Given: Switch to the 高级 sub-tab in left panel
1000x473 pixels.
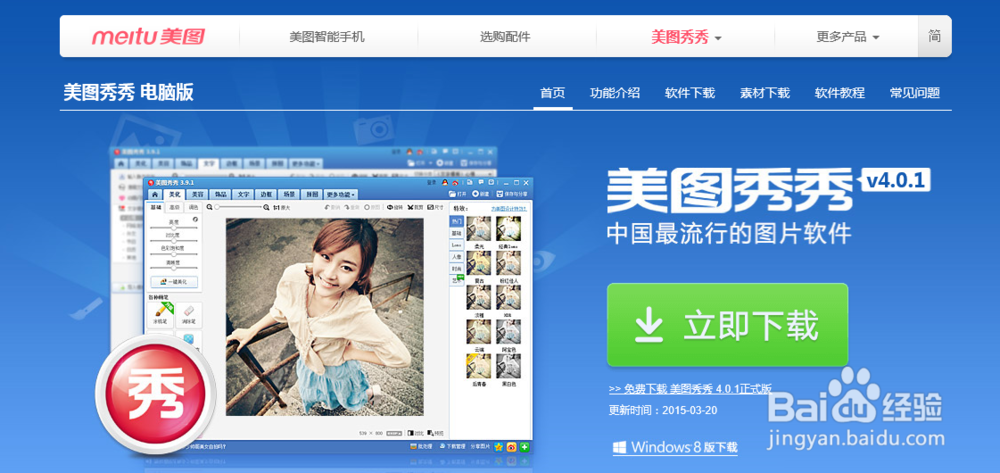Looking at the screenshot, I should pyautogui.click(x=175, y=207).
